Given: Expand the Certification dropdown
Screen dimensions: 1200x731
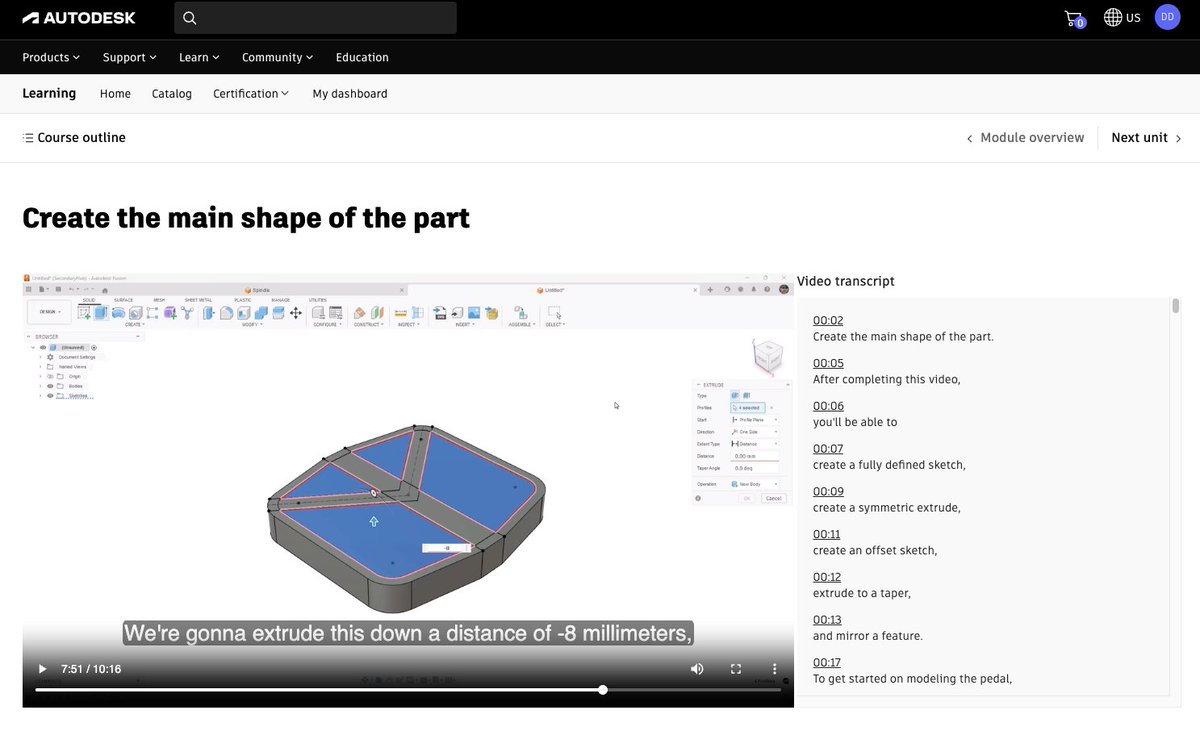Looking at the screenshot, I should (x=251, y=94).
